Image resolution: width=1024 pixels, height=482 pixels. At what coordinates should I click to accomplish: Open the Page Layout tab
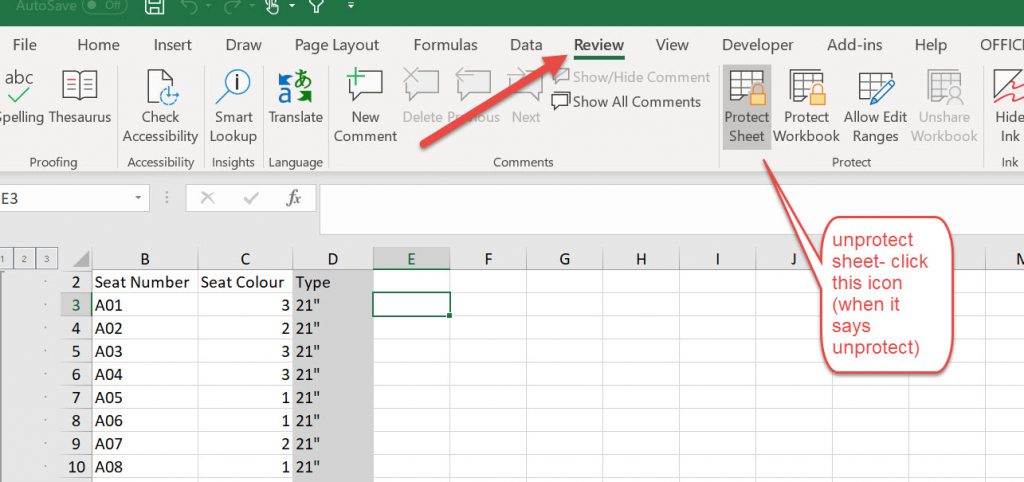(x=337, y=45)
